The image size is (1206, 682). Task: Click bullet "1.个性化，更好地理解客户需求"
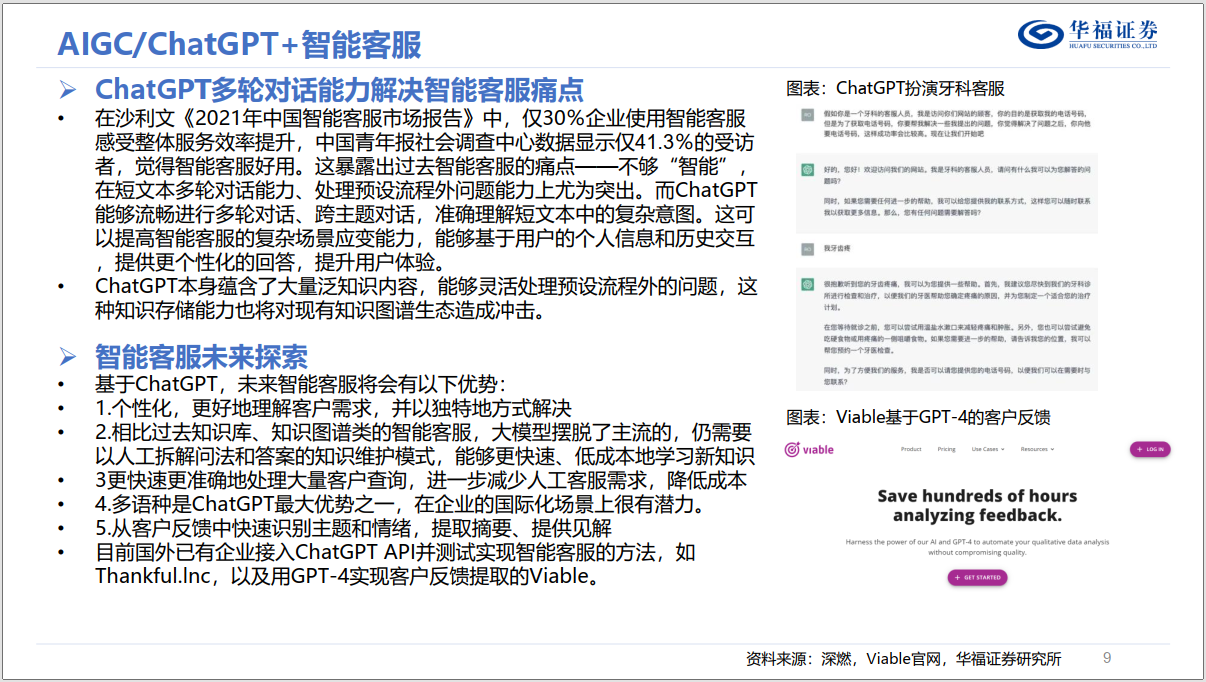click(333, 409)
